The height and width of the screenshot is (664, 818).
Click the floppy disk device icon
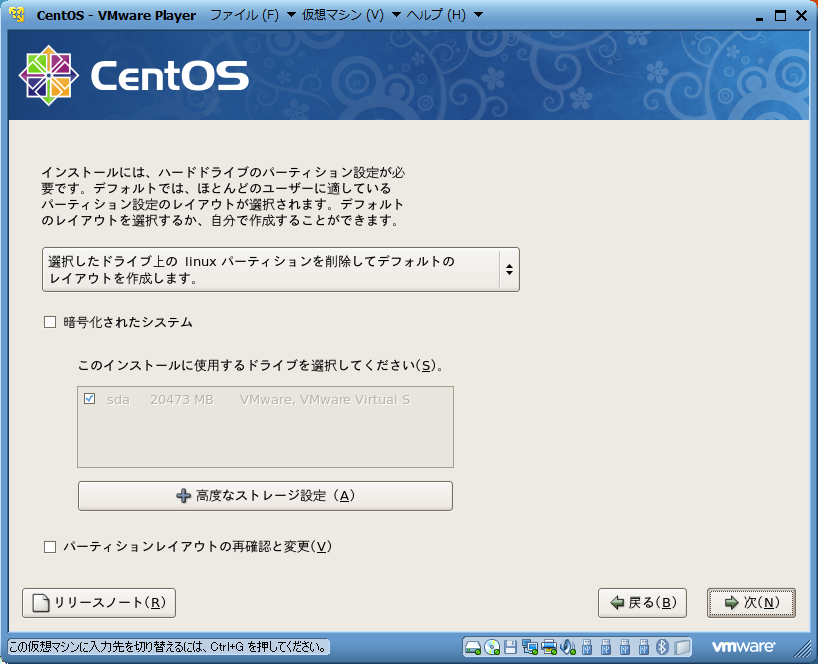(x=511, y=647)
